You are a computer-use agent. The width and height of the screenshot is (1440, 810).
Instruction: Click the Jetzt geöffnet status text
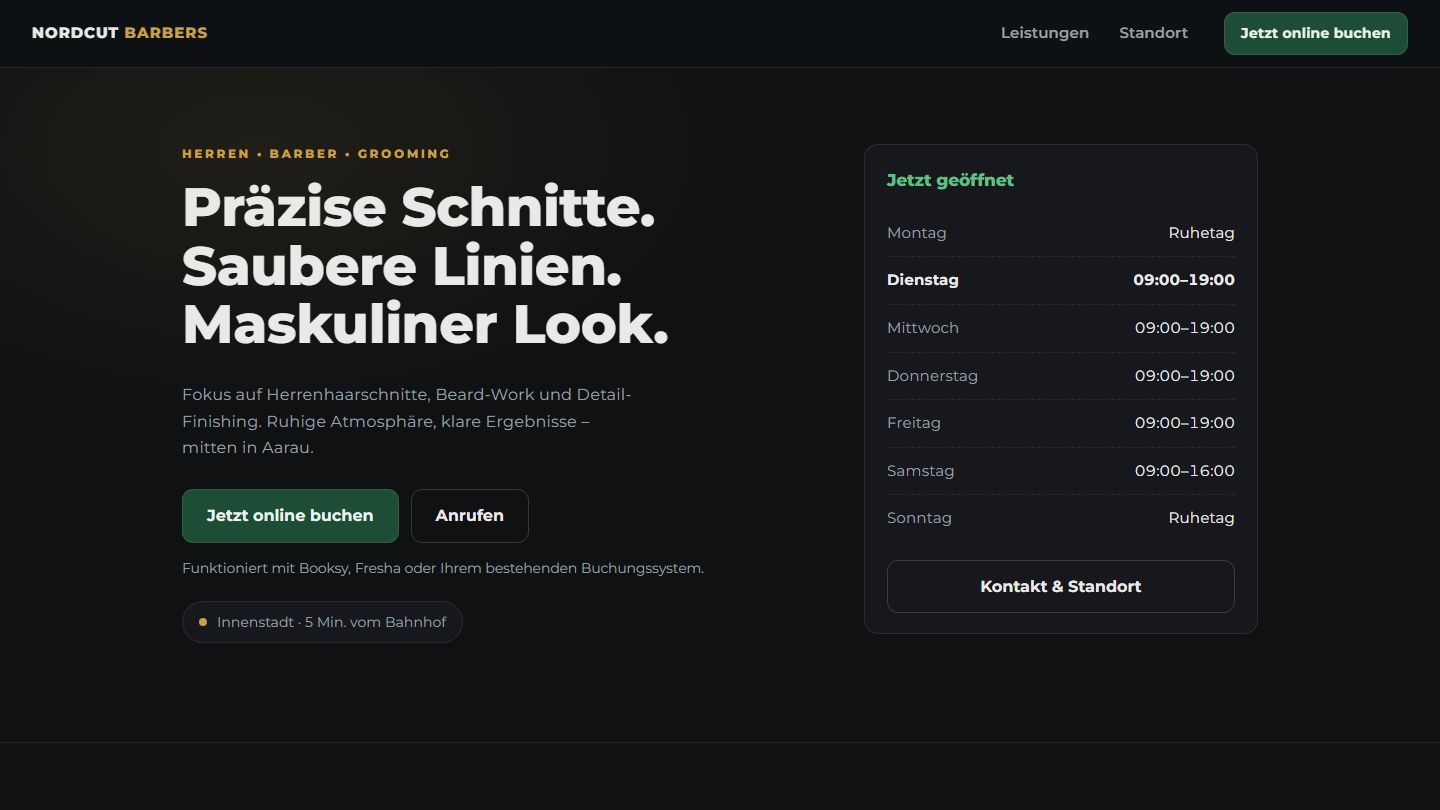(x=950, y=180)
